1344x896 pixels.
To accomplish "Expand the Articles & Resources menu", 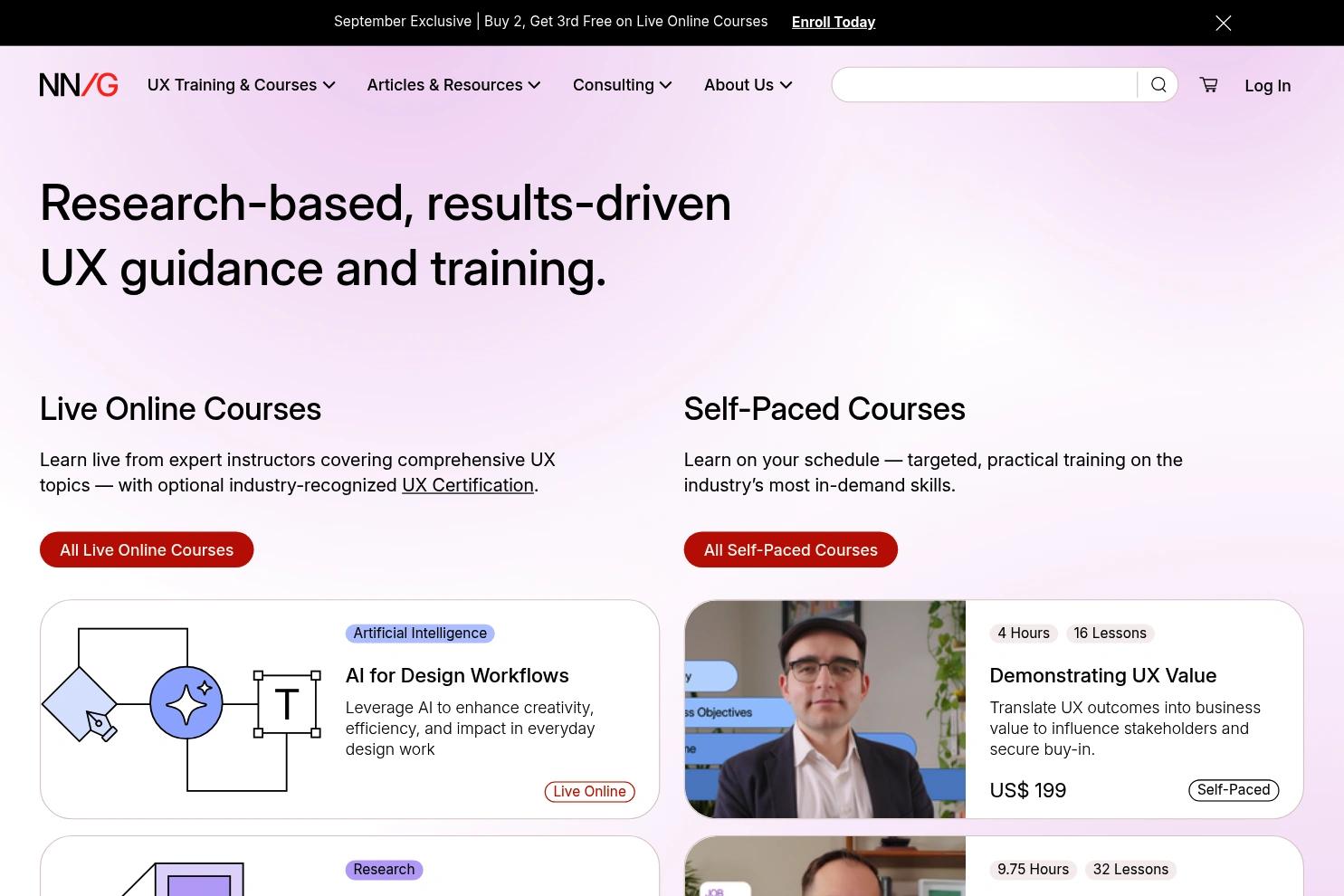I will click(453, 85).
